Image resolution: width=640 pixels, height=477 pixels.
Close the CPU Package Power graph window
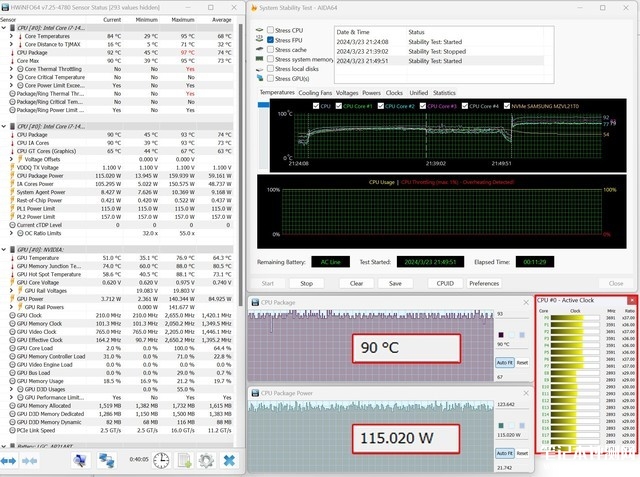526,393
